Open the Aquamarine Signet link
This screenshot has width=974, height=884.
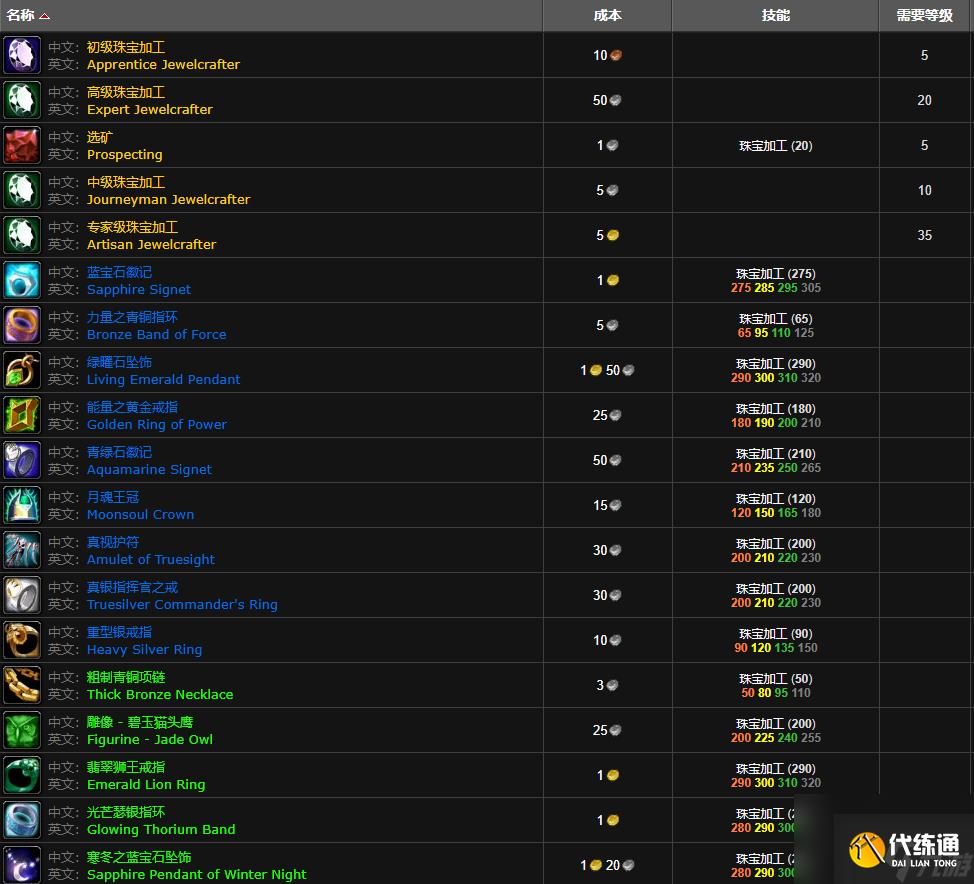pos(149,469)
